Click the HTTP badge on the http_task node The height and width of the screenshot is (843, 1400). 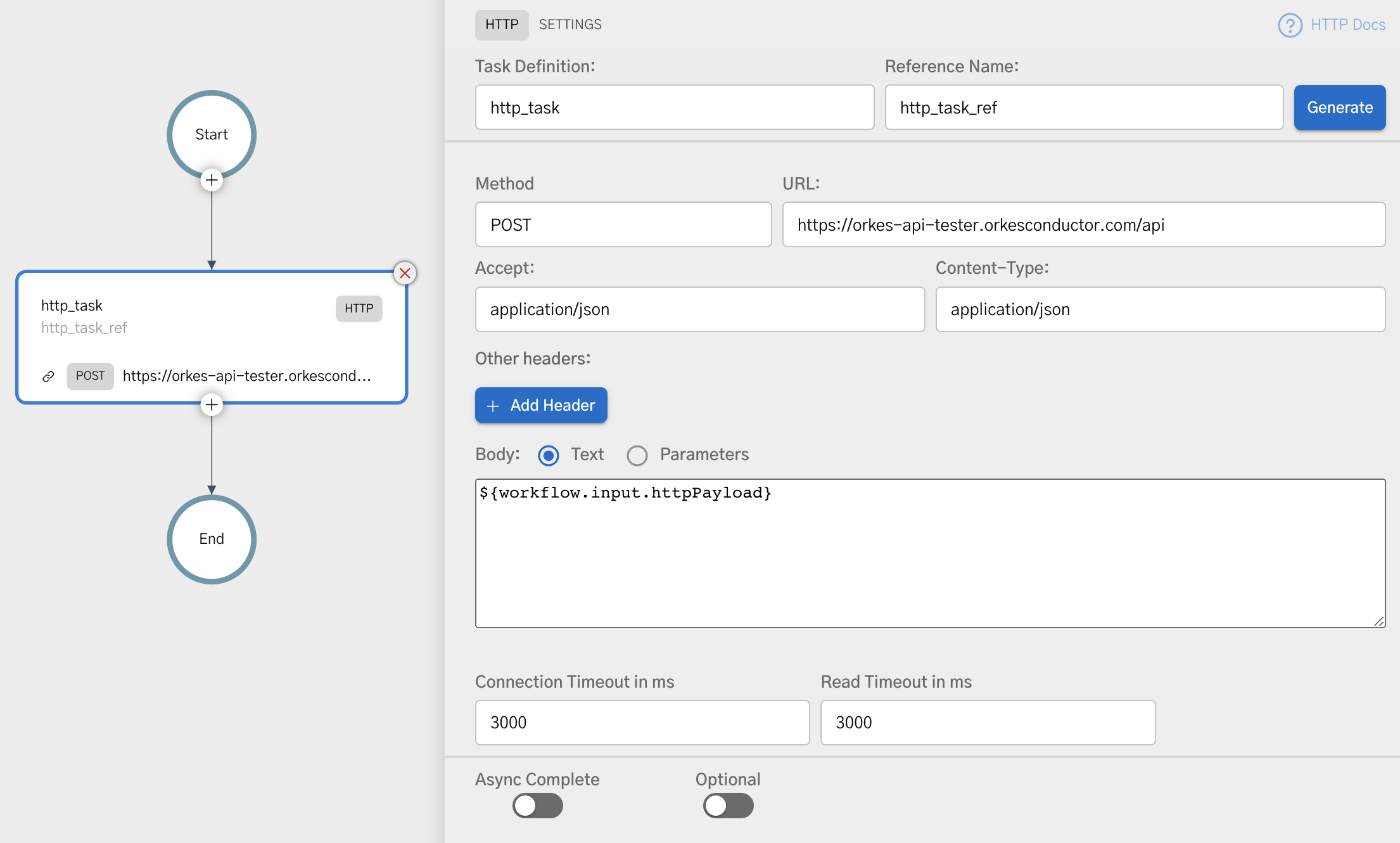[359, 309]
